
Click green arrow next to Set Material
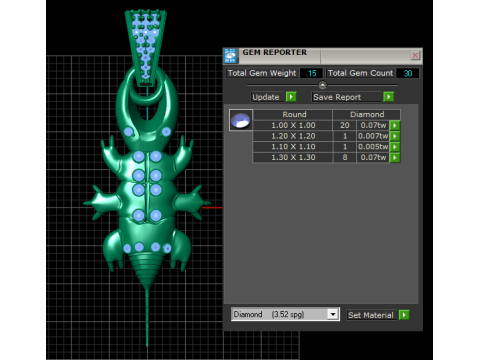(404, 315)
